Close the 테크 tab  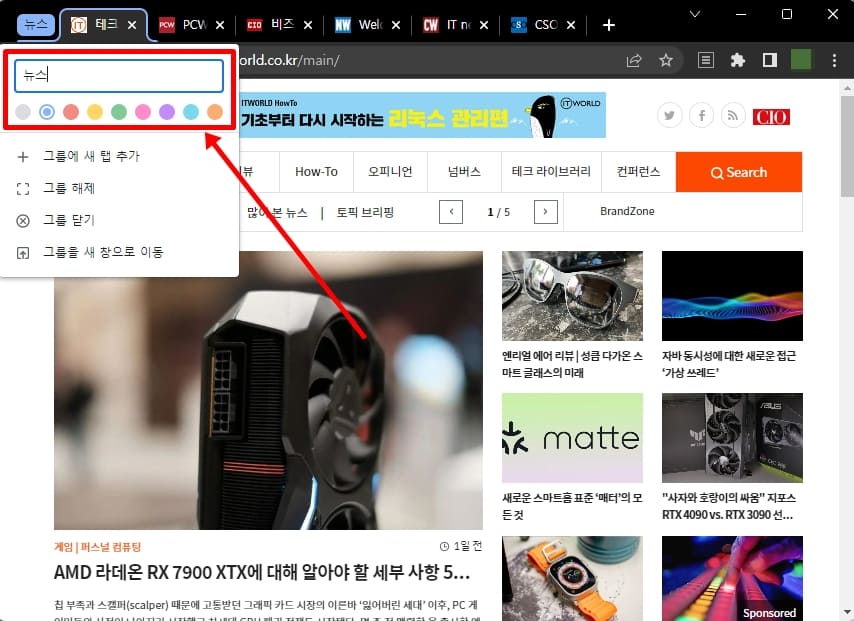click(x=132, y=25)
